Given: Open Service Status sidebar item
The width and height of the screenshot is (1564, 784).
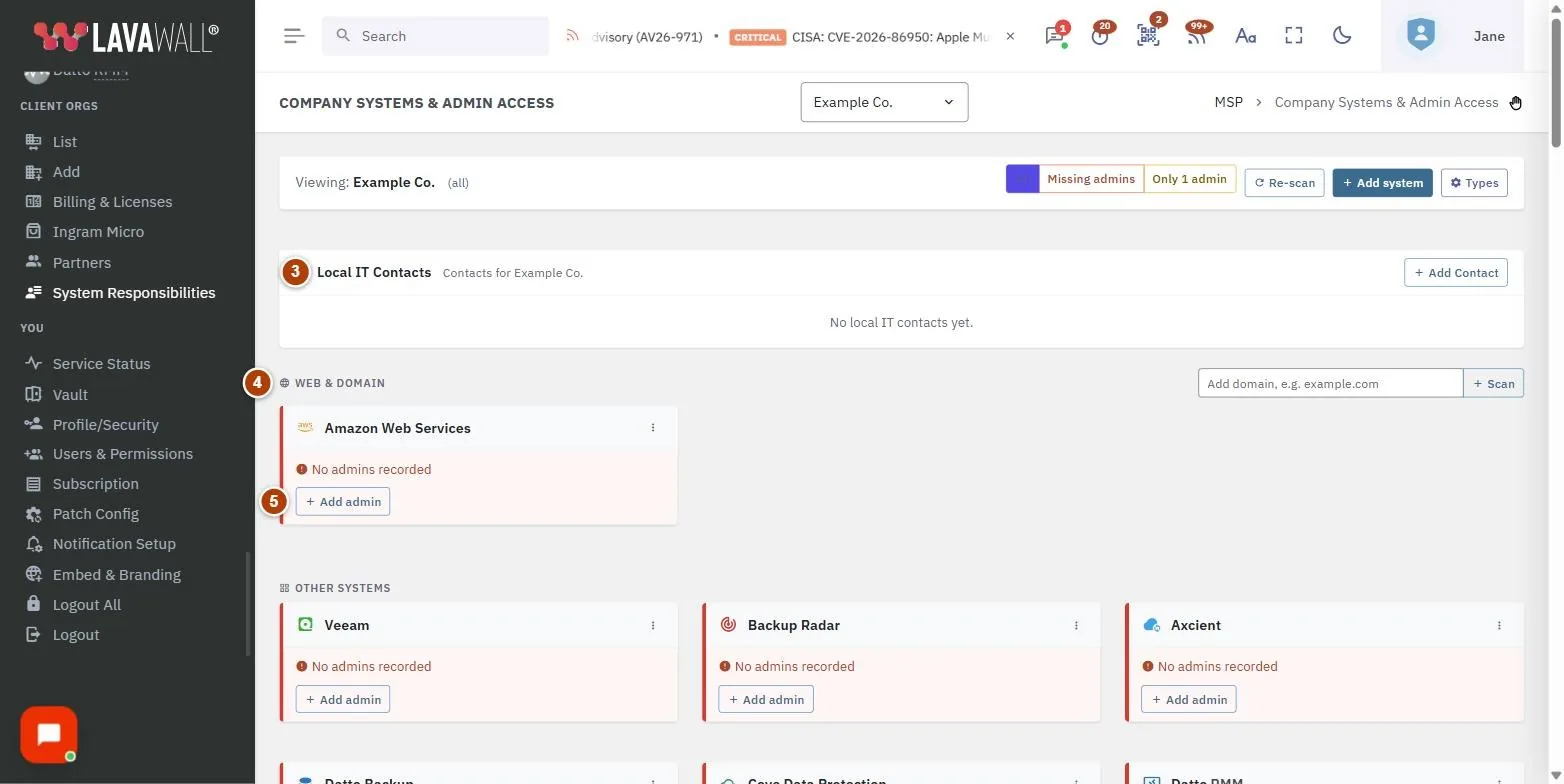Looking at the screenshot, I should coord(101,364).
